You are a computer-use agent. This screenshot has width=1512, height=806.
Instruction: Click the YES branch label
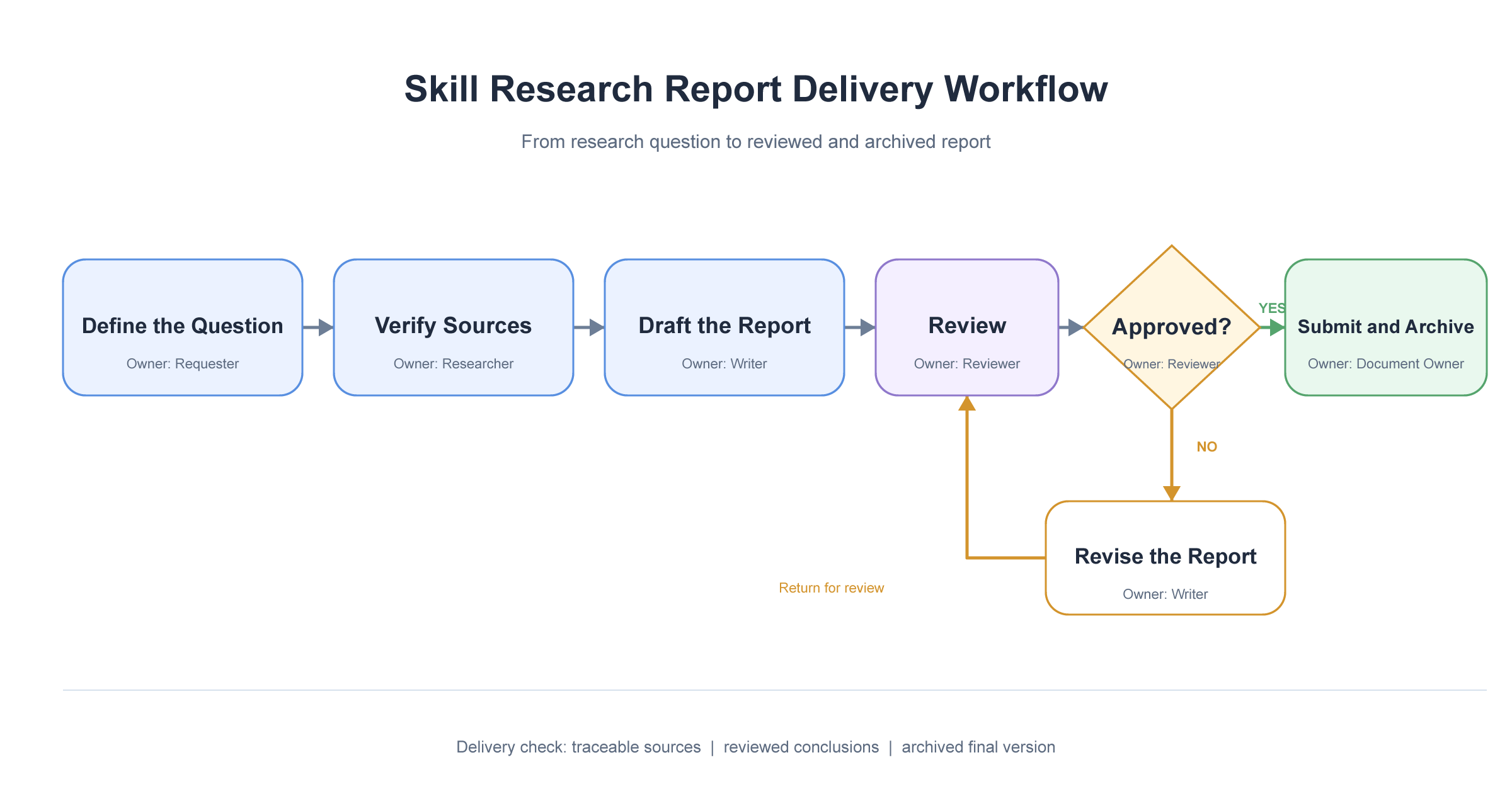1272,308
